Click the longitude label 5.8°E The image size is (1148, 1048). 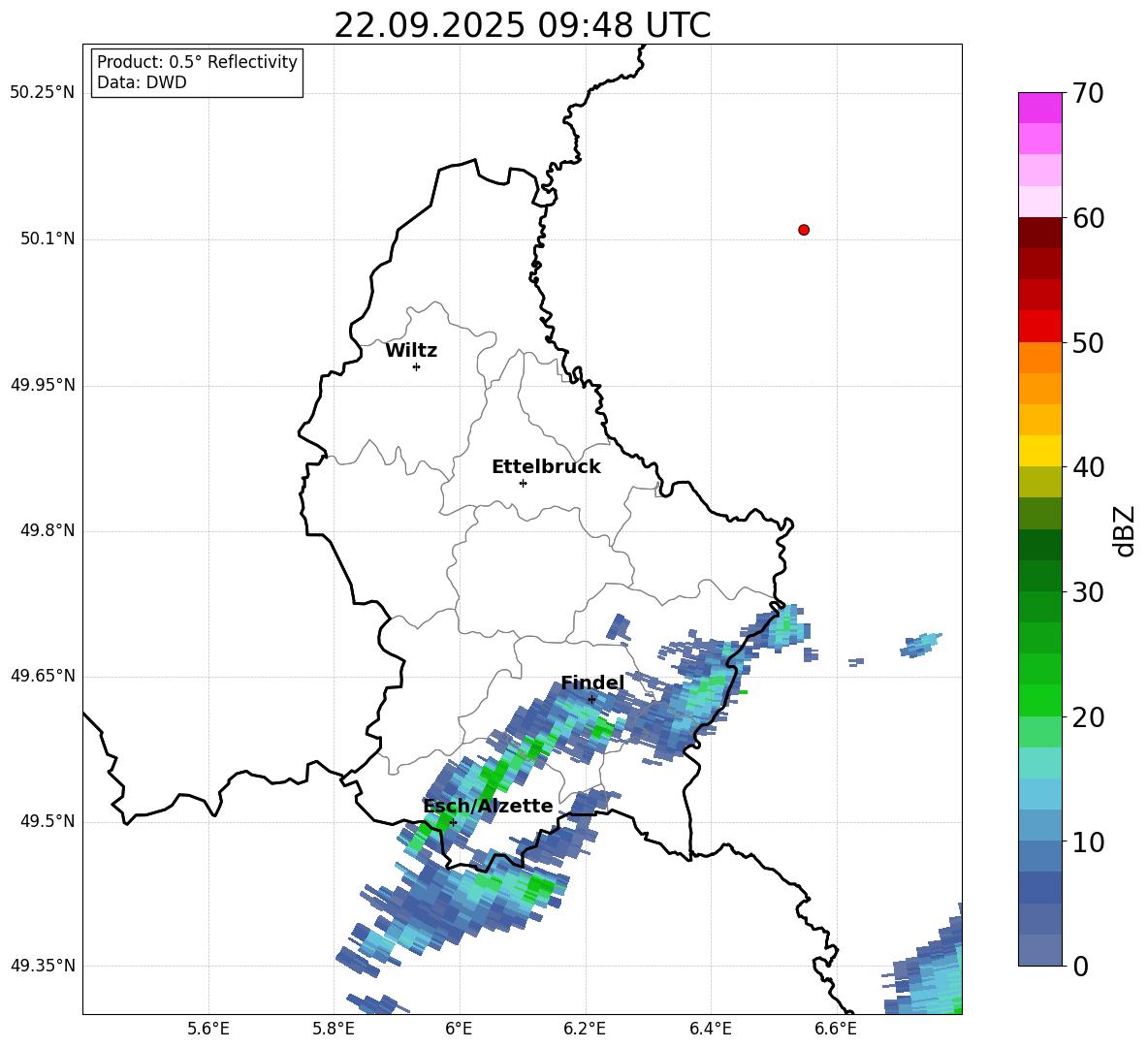click(334, 1029)
